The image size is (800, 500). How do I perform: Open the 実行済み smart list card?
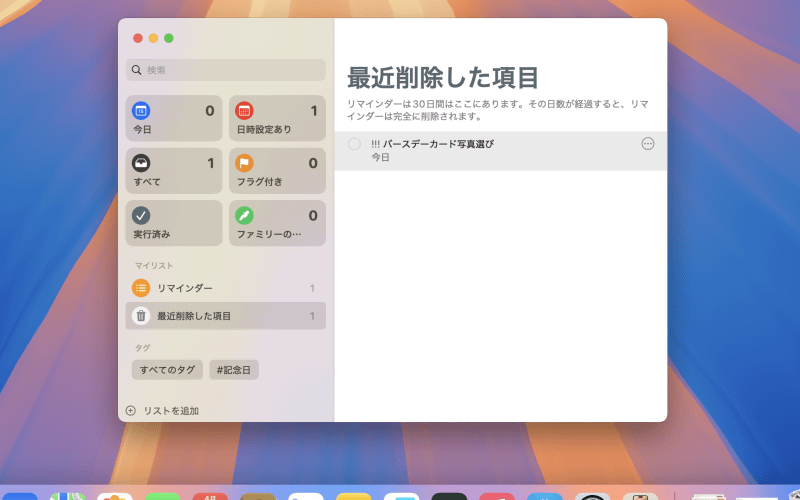point(174,223)
